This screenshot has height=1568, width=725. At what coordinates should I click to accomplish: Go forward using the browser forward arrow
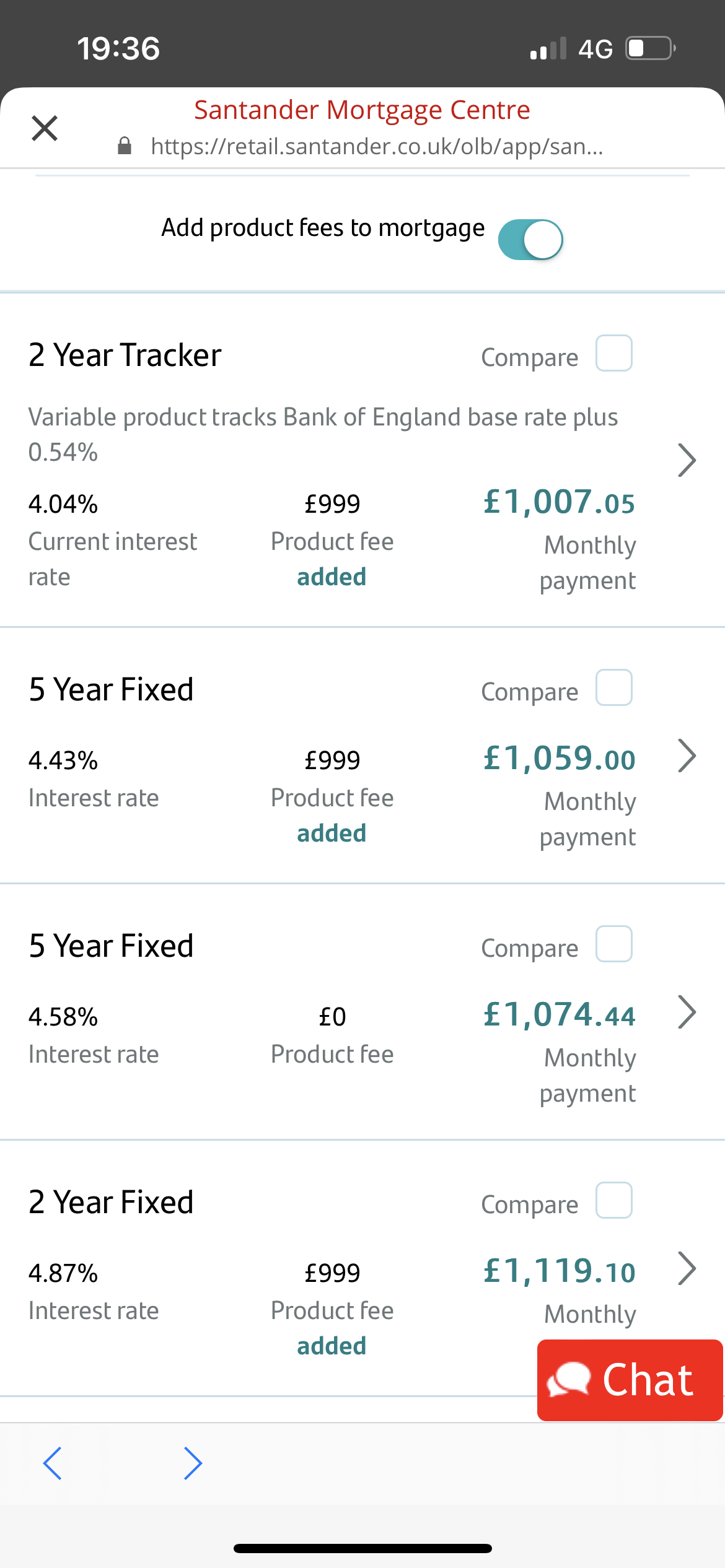(193, 1463)
